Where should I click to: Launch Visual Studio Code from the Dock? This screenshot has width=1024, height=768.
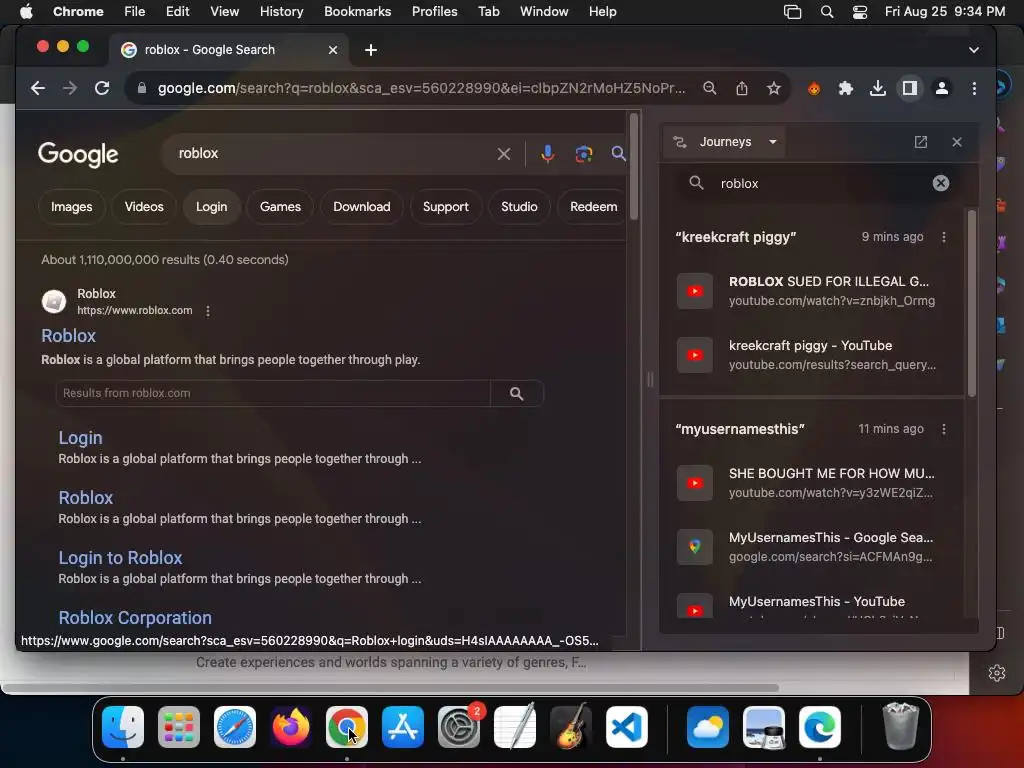(627, 727)
